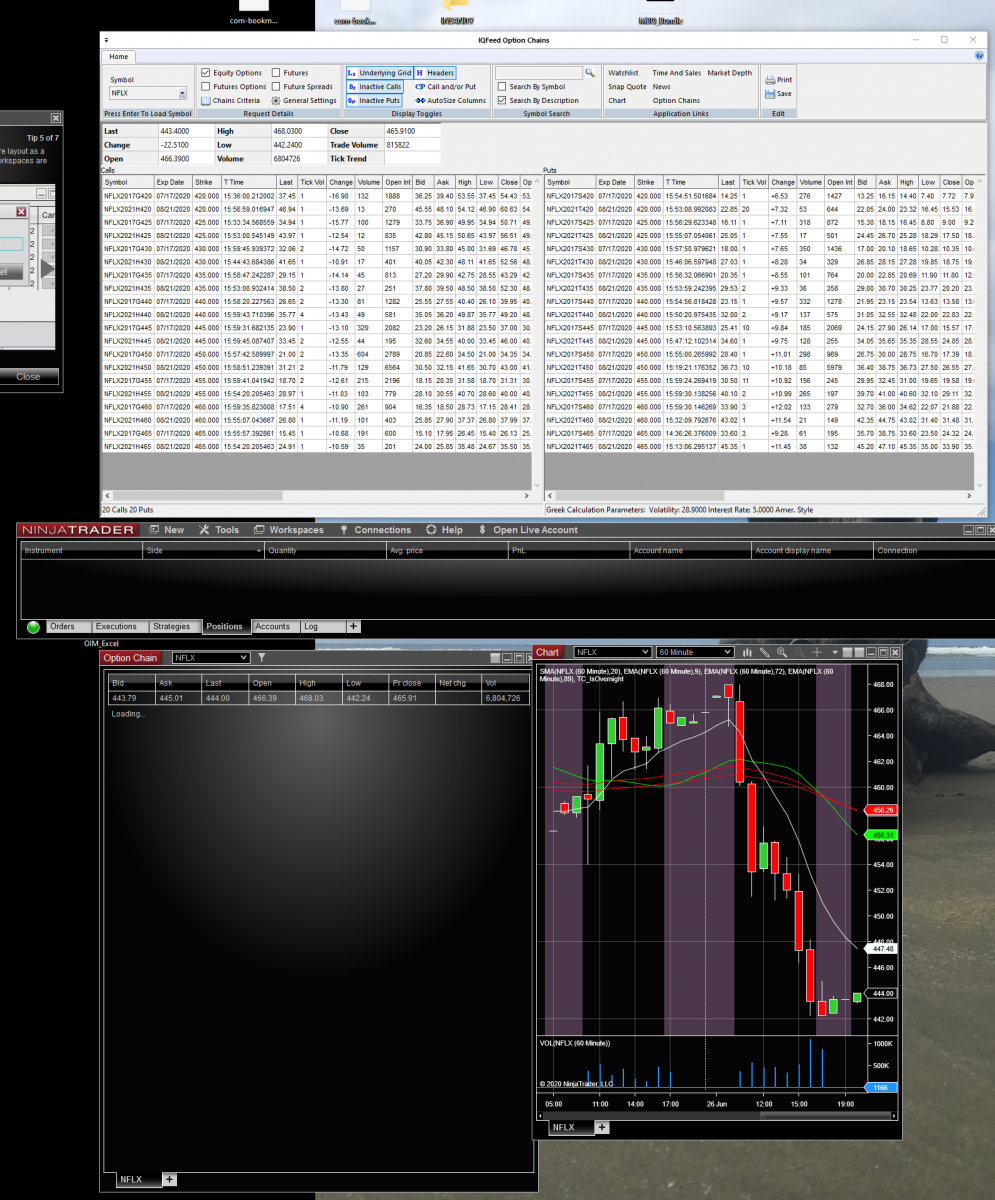Viewport: 995px width, 1200px height.
Task: Toggle the Equity Options checkbox
Action: click(206, 73)
